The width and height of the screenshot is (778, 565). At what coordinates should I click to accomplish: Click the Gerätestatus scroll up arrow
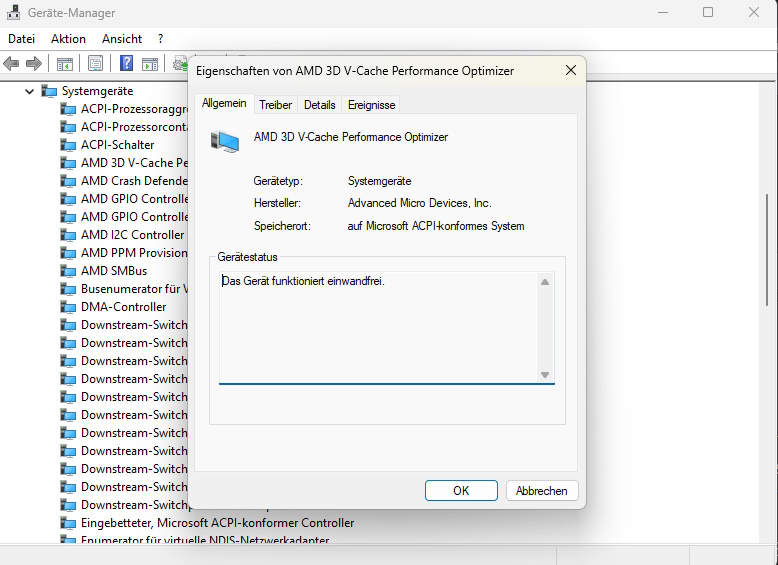pyautogui.click(x=545, y=282)
